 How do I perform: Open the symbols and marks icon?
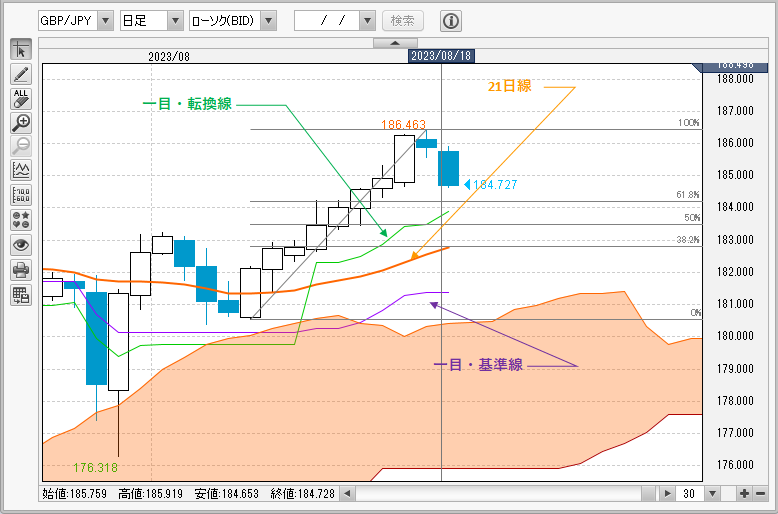point(21,220)
